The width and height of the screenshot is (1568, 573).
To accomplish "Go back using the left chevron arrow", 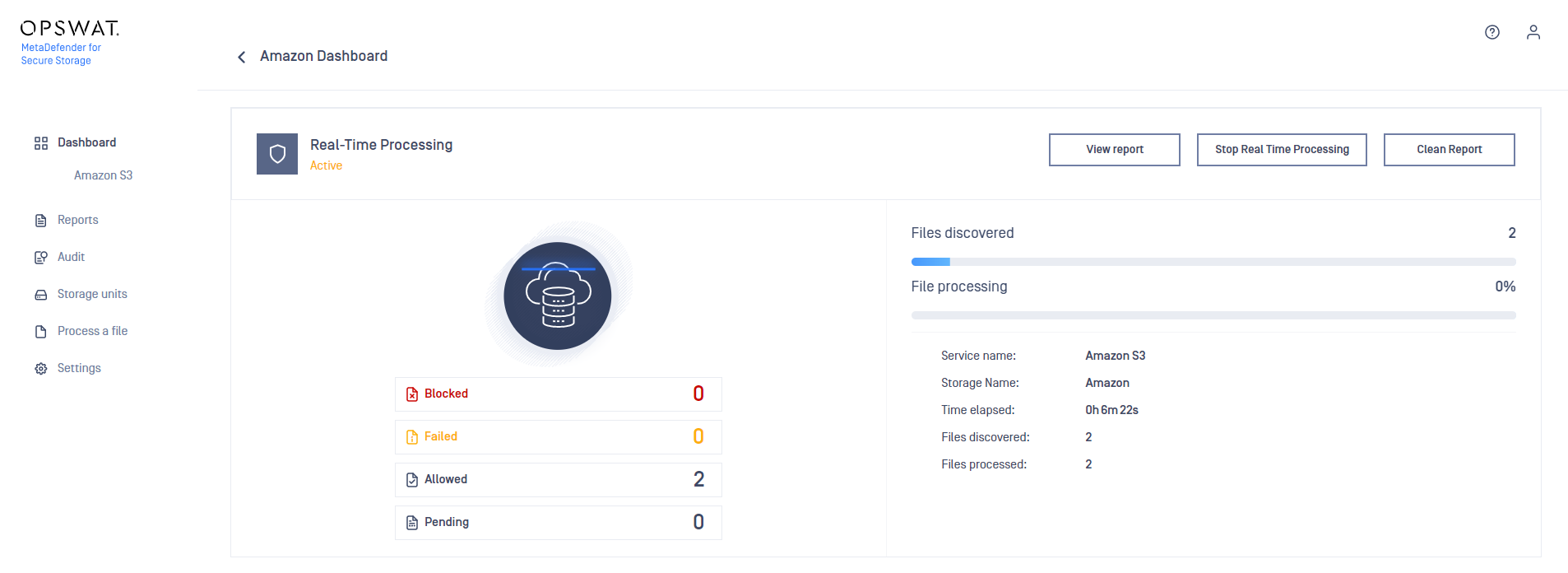I will (x=241, y=57).
